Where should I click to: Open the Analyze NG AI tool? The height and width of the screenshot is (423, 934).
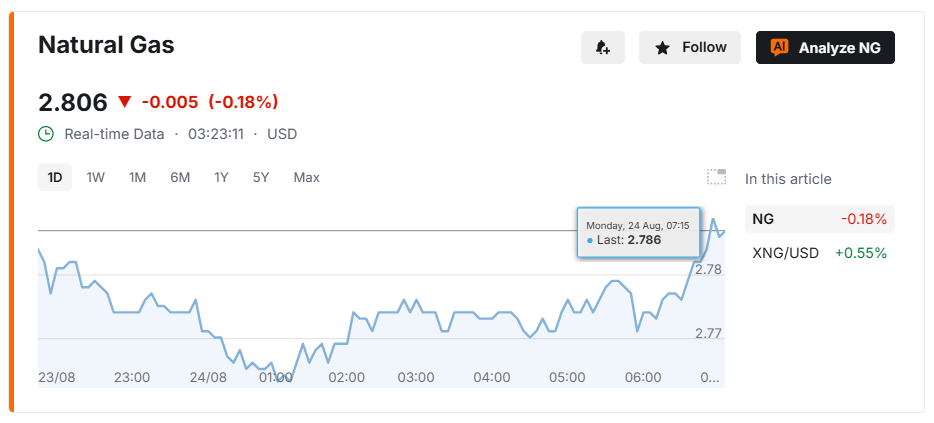click(x=825, y=48)
